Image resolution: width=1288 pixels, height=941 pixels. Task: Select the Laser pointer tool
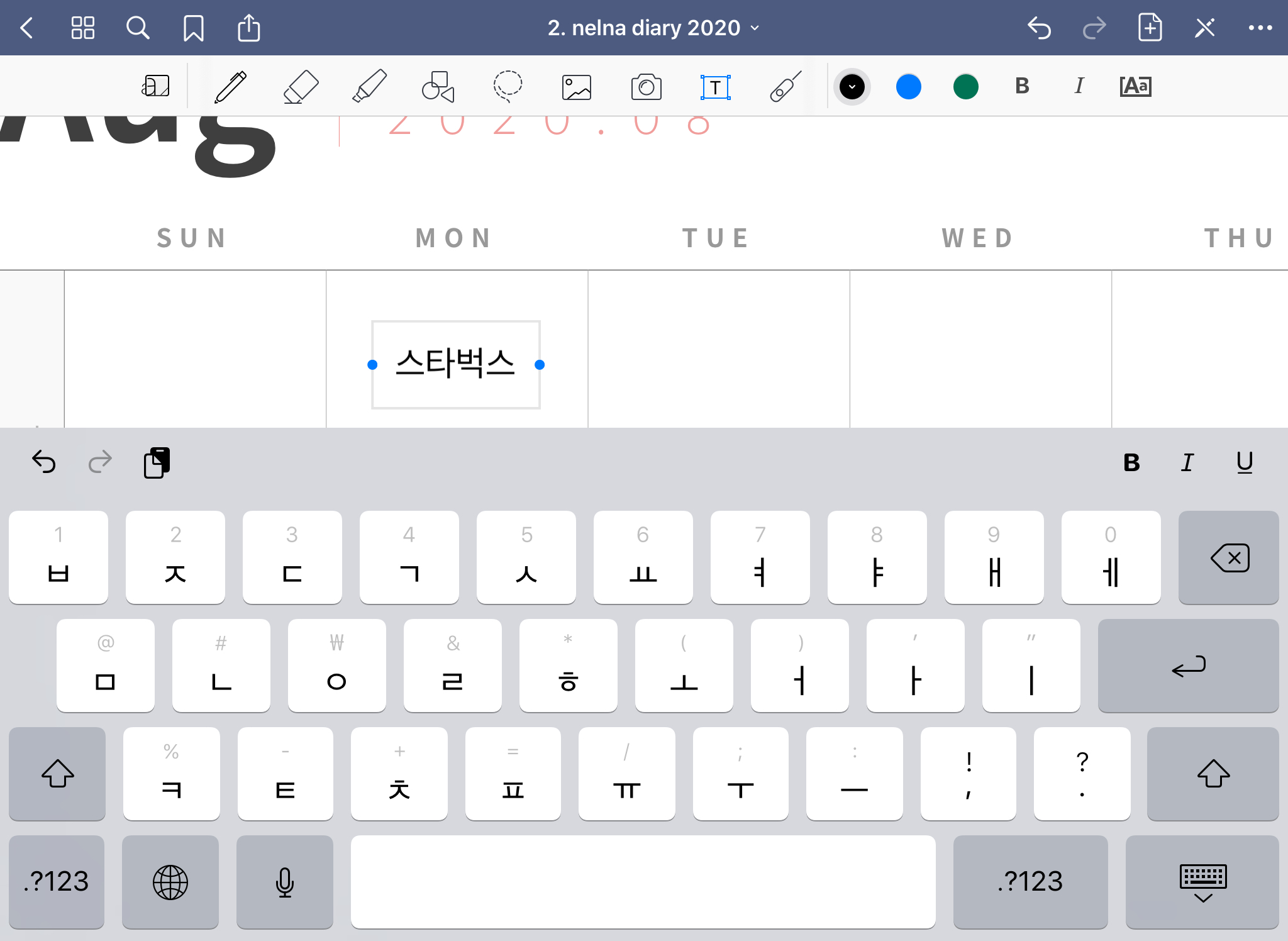click(x=785, y=87)
